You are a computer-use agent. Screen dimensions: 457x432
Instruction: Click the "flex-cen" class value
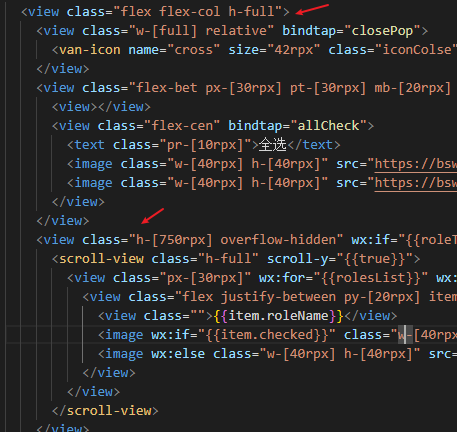182,126
